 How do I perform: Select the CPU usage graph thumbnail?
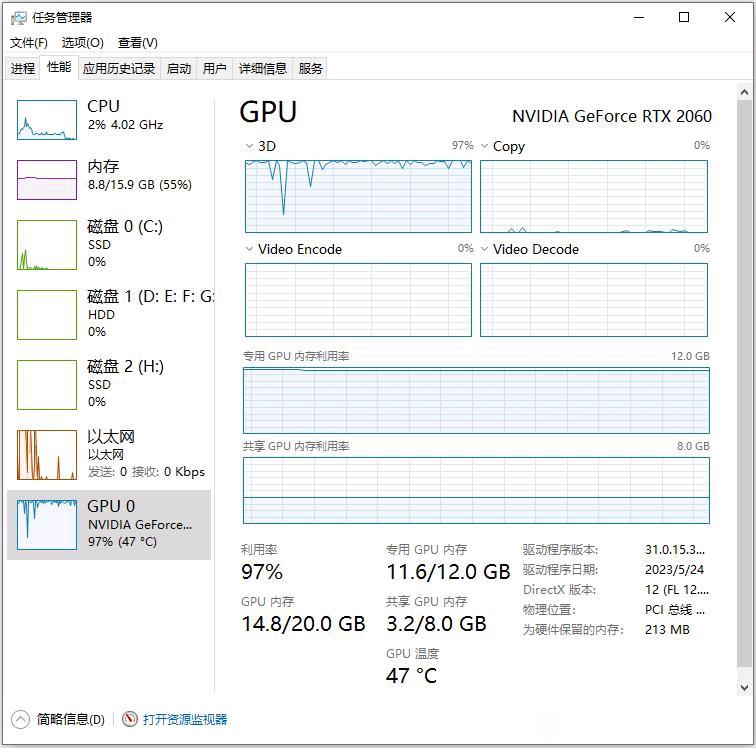point(47,120)
